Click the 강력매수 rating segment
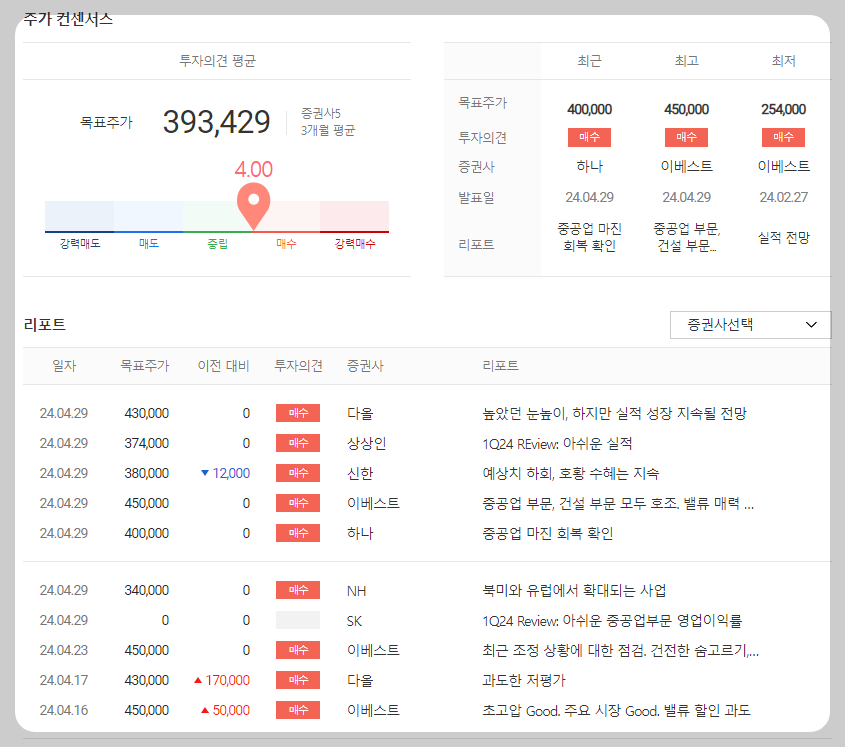 [355, 217]
